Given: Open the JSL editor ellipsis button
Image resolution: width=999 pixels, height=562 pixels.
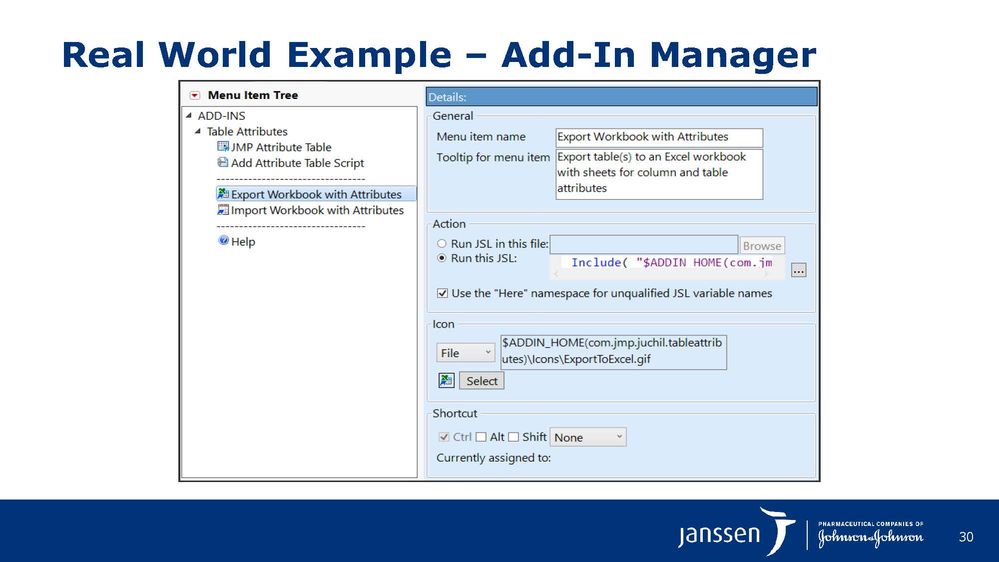Looking at the screenshot, I should click(x=798, y=270).
